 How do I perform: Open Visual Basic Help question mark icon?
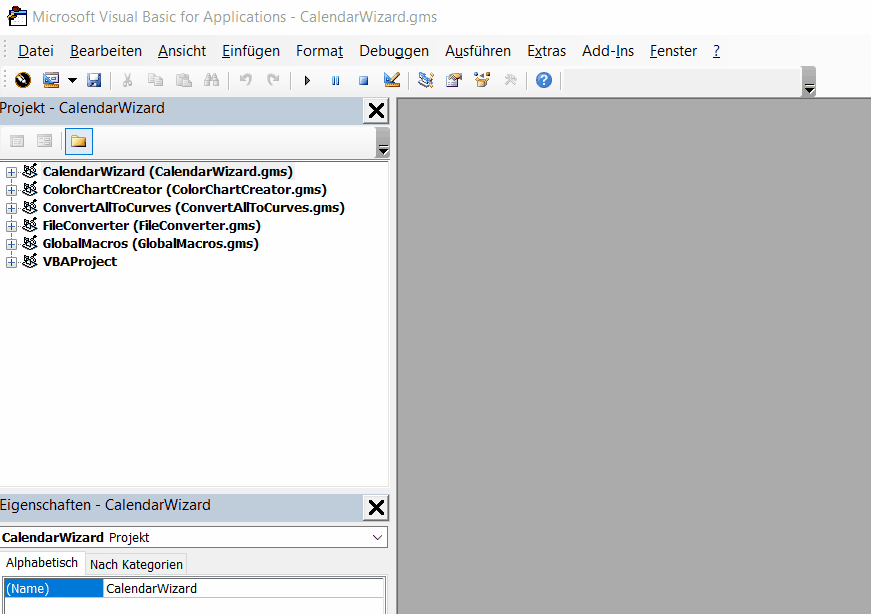click(544, 80)
